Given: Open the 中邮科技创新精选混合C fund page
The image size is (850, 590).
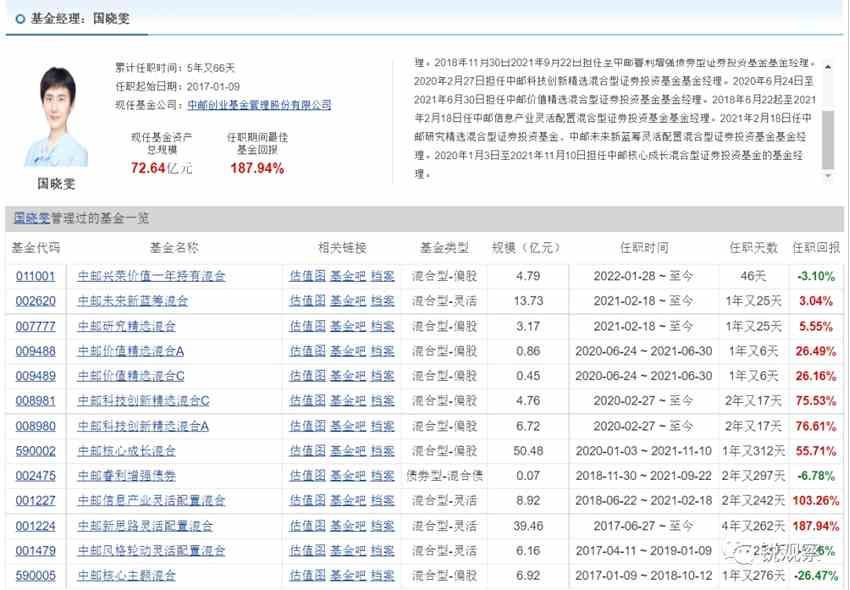Looking at the screenshot, I should click(x=143, y=401).
